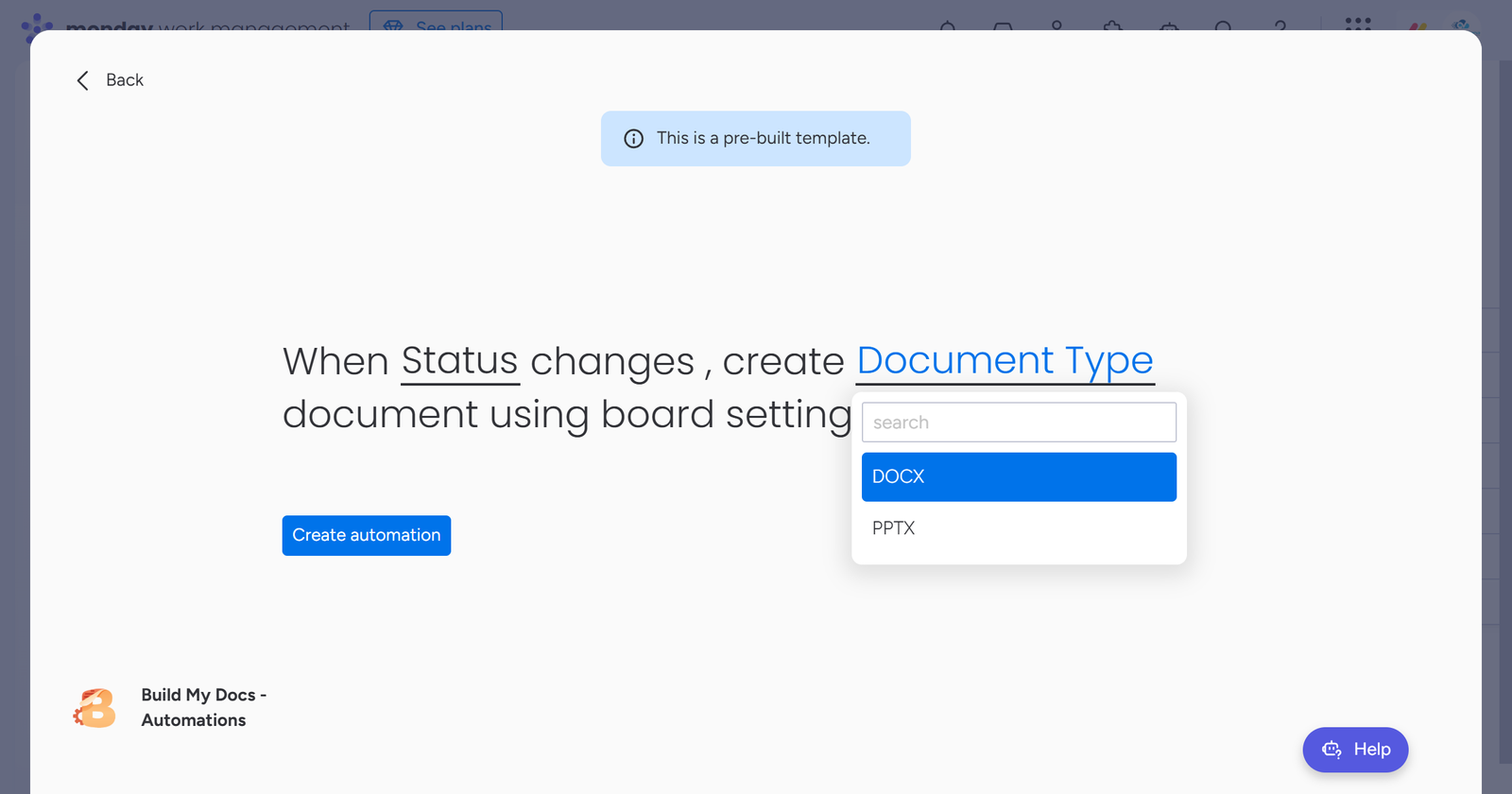Click the user profile avatar
1512x794 pixels.
[x=1461, y=25]
